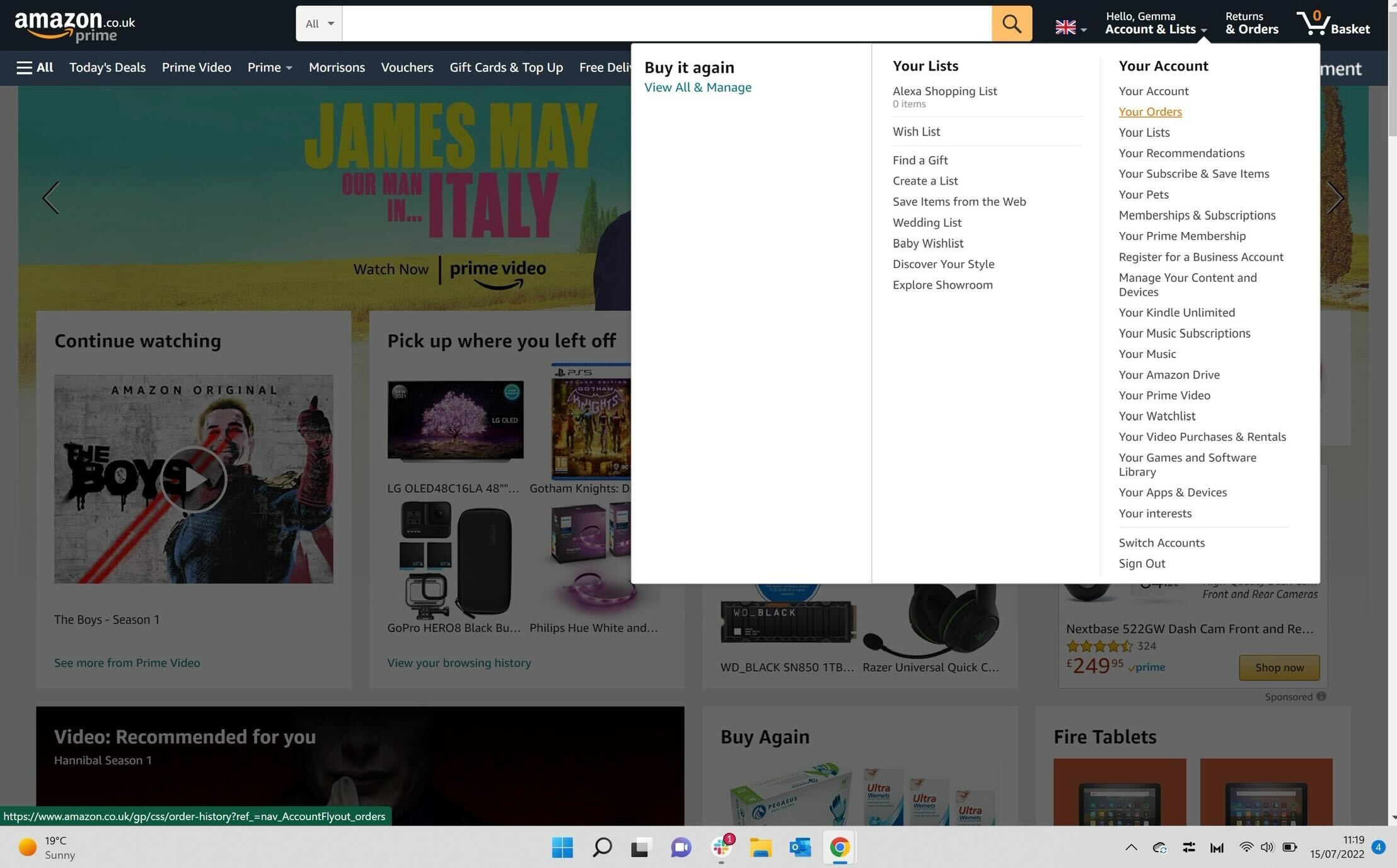Open Your Orders in flyout
The height and width of the screenshot is (868, 1397).
point(1150,112)
